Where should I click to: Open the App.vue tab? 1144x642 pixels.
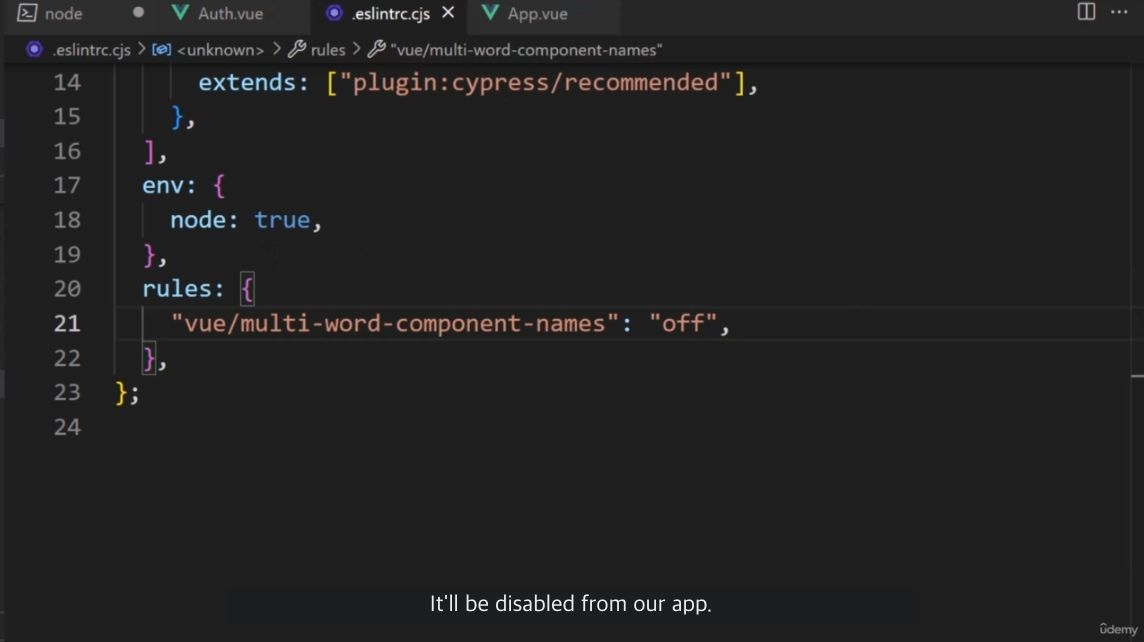coord(538,14)
